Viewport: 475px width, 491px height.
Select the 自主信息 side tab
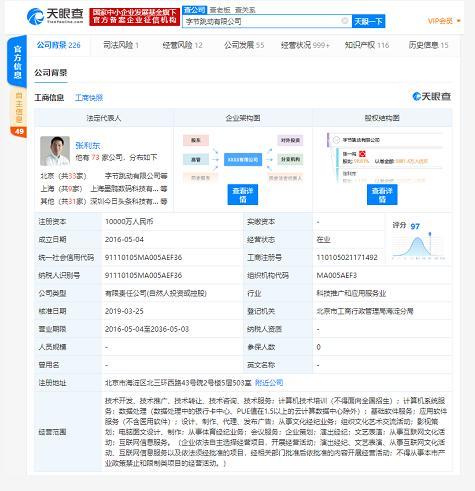(18, 107)
